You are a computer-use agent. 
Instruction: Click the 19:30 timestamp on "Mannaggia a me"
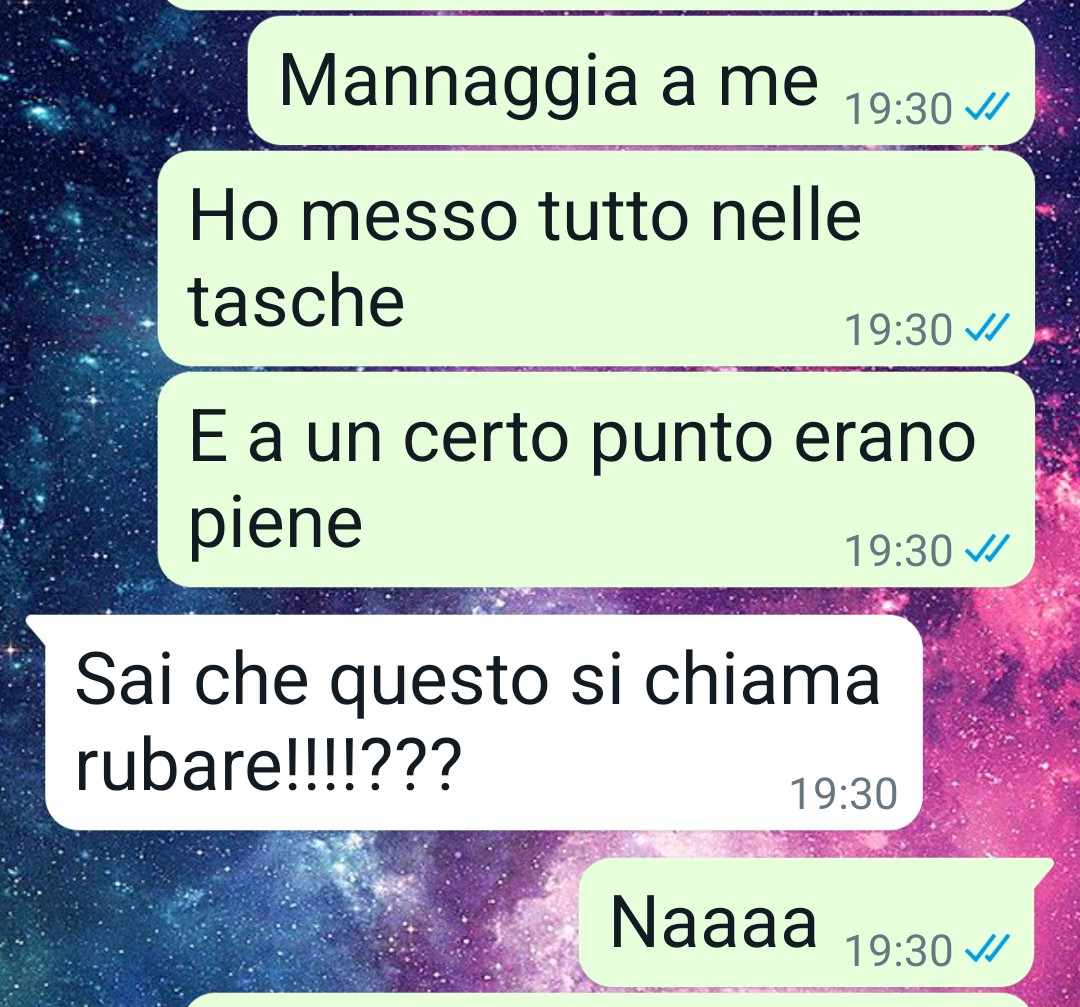tap(899, 109)
